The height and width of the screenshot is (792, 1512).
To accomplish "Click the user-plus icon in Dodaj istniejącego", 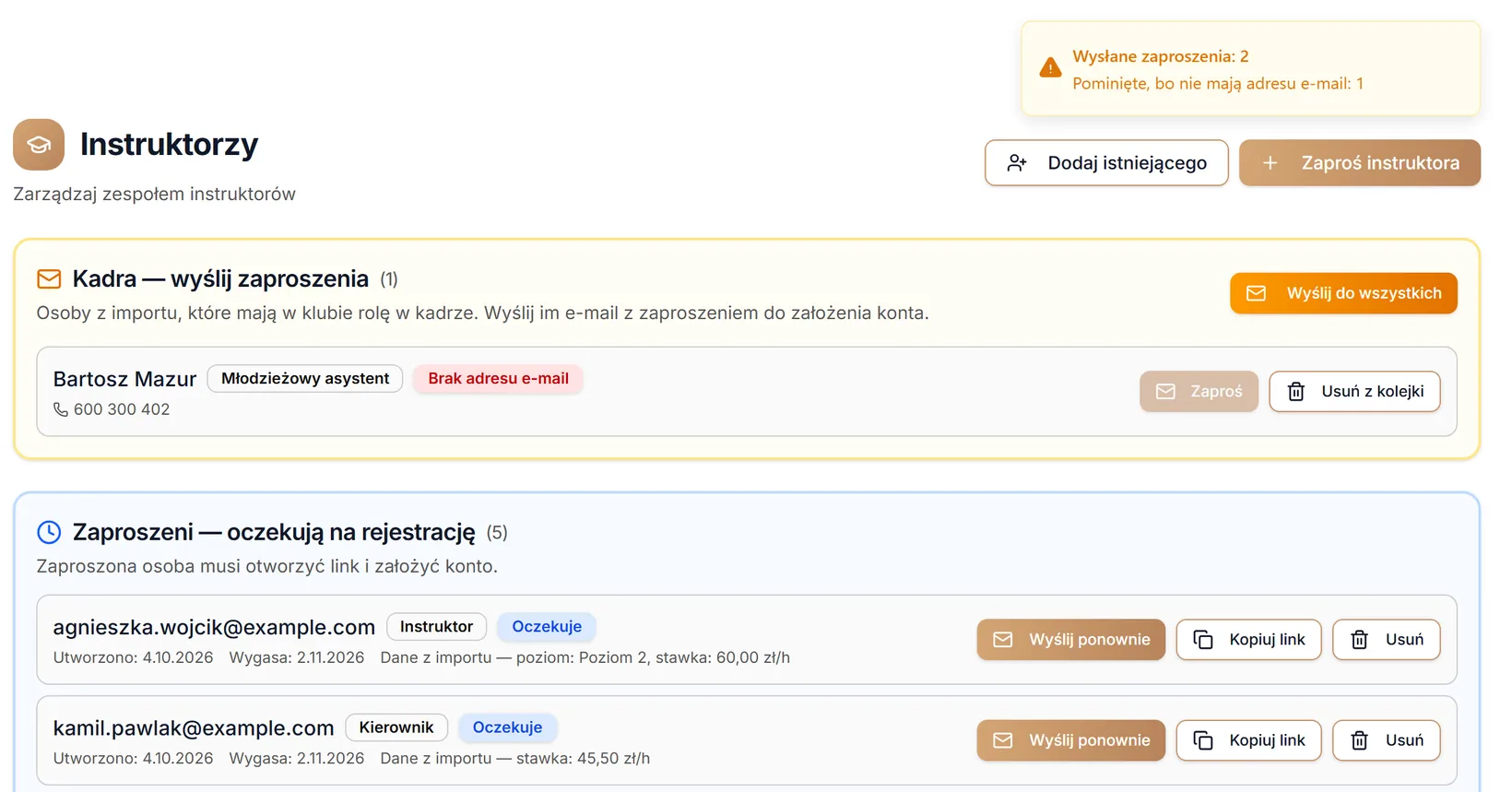I will 1017,163.
